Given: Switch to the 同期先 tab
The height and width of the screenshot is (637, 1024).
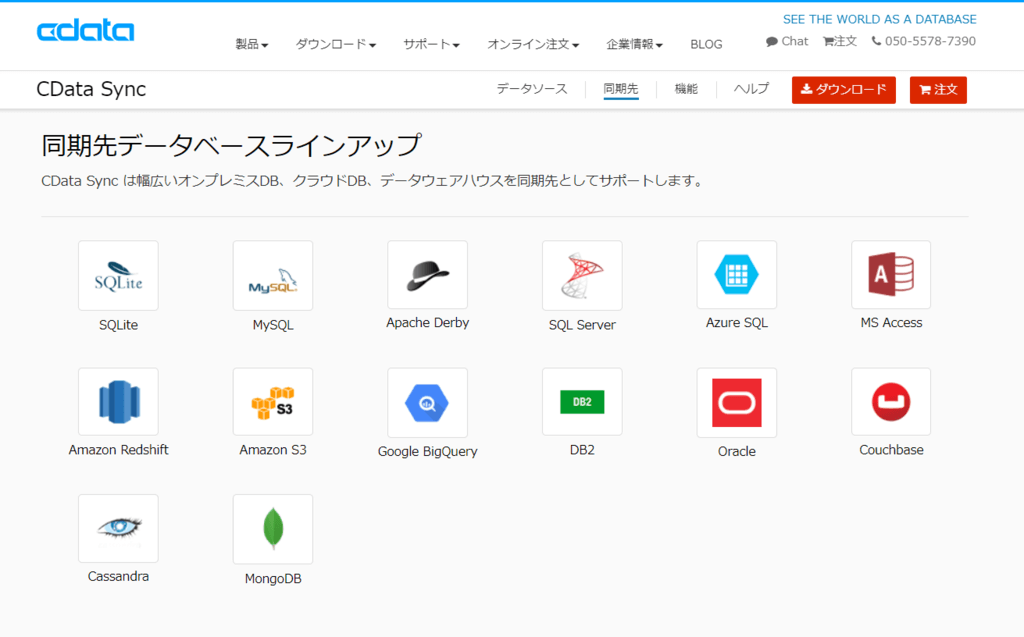Looking at the screenshot, I should point(620,89).
